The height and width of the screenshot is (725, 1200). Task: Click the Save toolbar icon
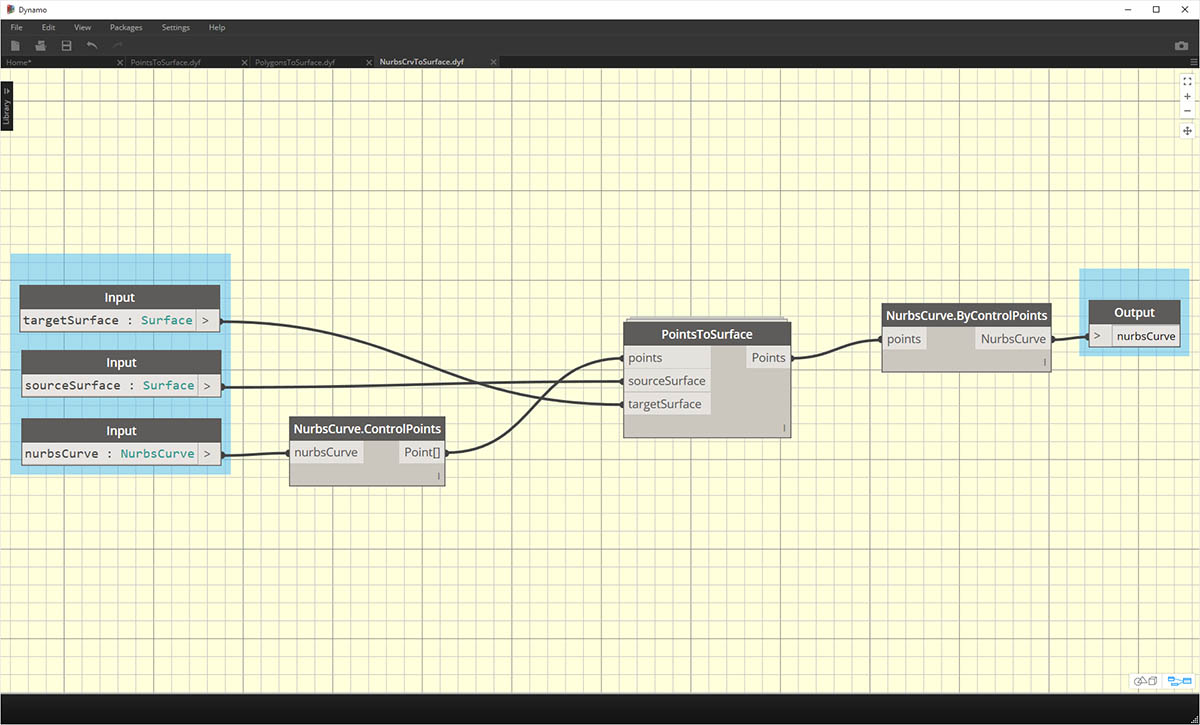(x=66, y=46)
